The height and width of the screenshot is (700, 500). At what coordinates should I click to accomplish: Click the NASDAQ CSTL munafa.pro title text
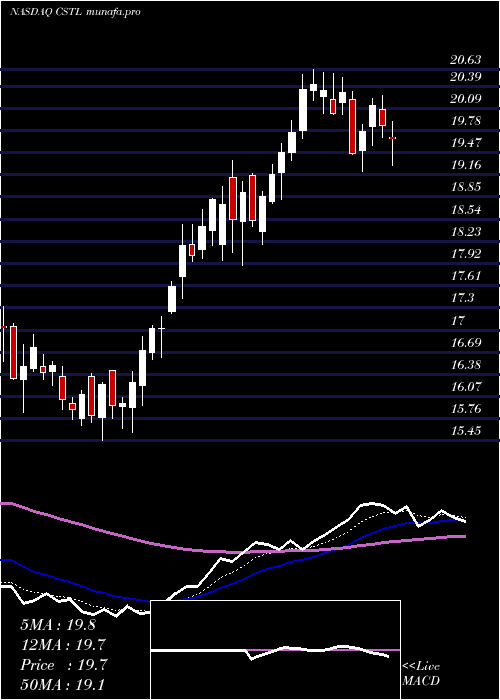point(75,12)
